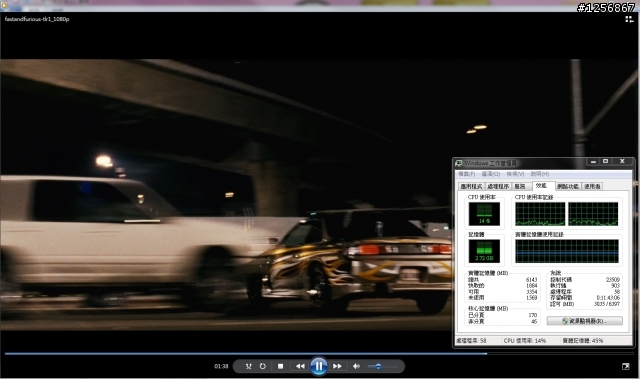Screen dimensions: 640x379
Task: Click the CPU usage 14% gauge
Action: 484,214
